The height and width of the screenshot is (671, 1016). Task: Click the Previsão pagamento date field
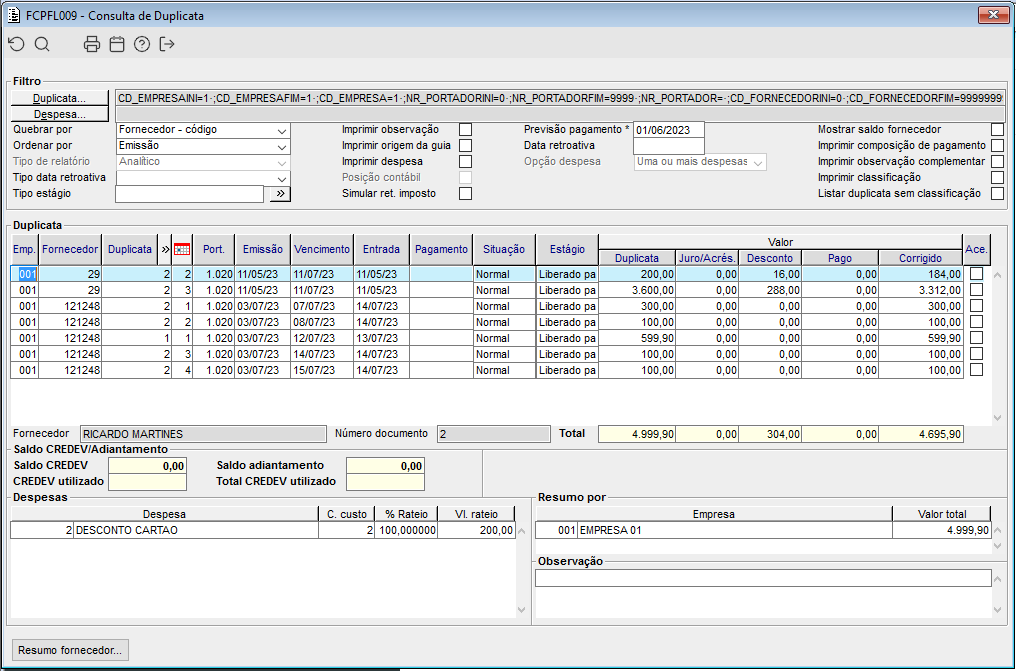[x=668, y=130]
